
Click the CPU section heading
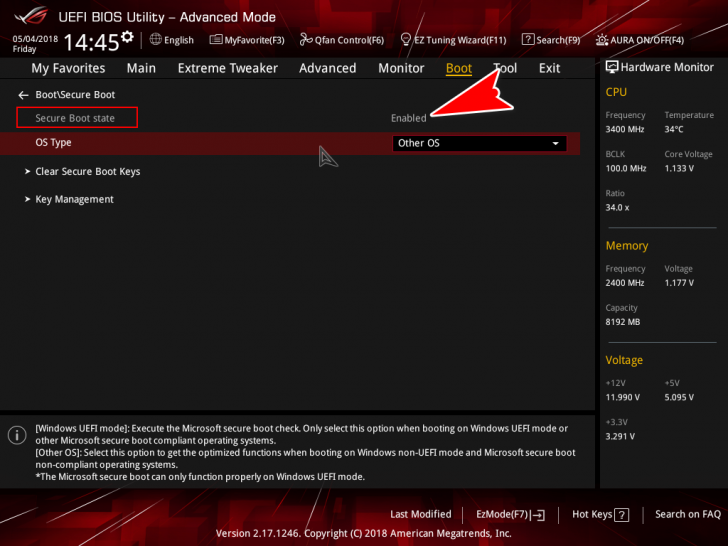(x=616, y=92)
